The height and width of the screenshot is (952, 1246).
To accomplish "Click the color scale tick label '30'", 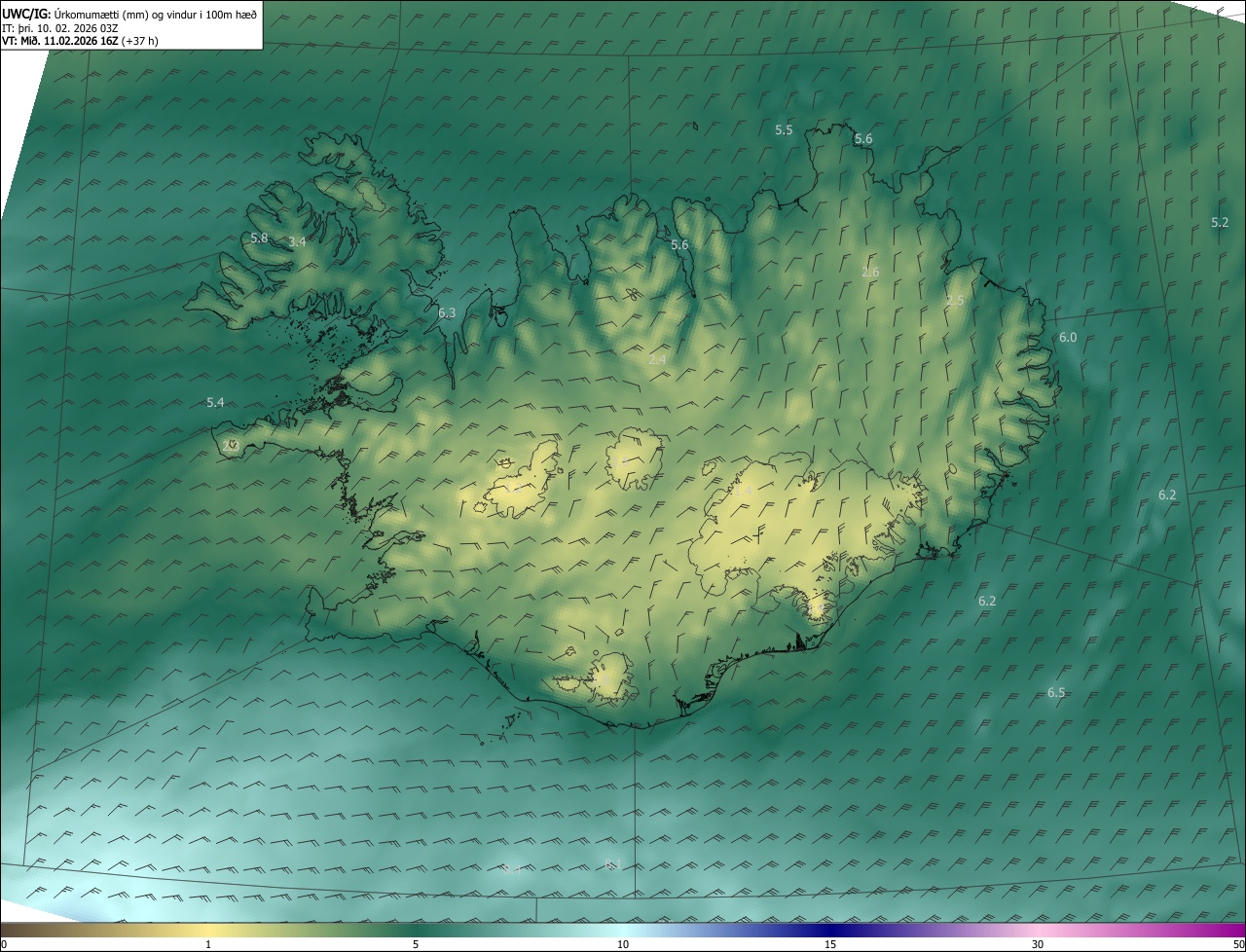I will point(1038,944).
